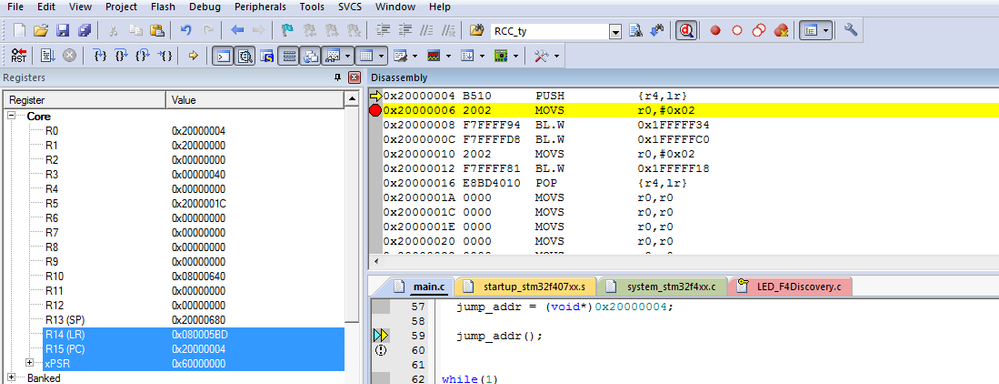Select the main.c tab

(x=420, y=287)
